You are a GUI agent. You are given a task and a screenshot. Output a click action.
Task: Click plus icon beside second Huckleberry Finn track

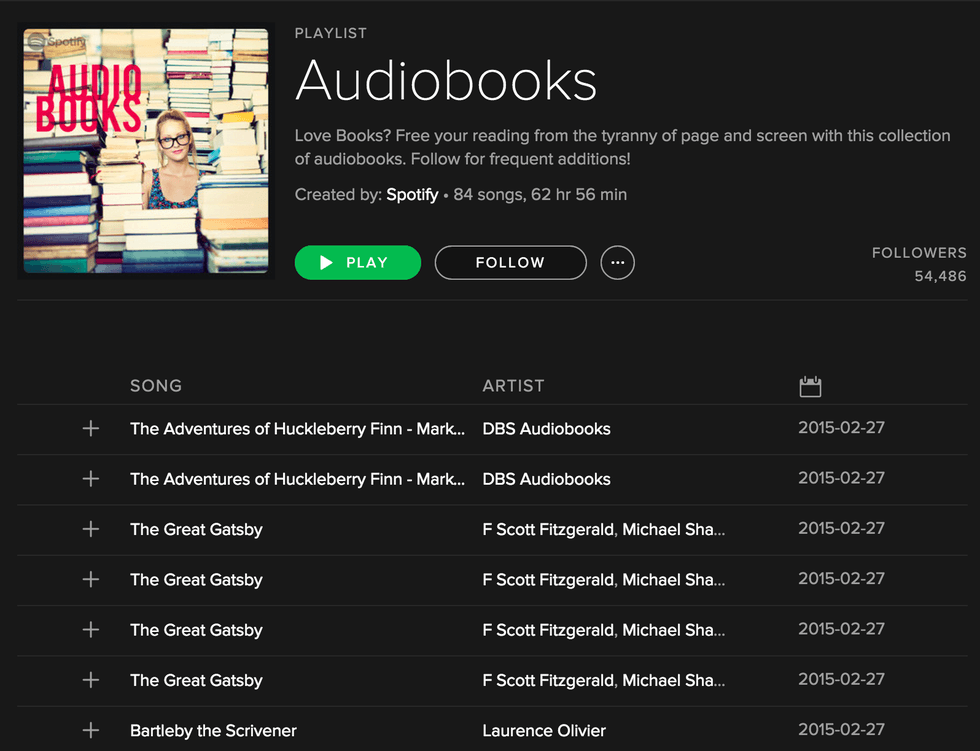pyautogui.click(x=91, y=479)
